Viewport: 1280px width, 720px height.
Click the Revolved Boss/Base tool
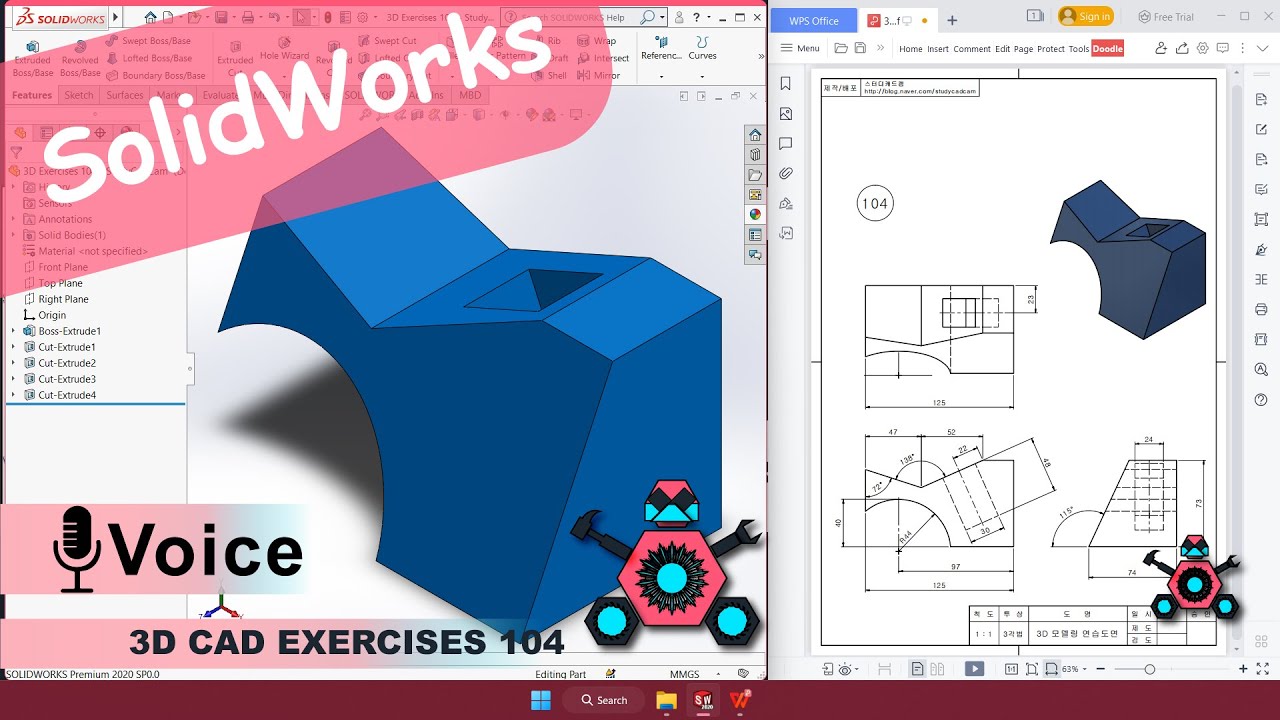(x=80, y=59)
